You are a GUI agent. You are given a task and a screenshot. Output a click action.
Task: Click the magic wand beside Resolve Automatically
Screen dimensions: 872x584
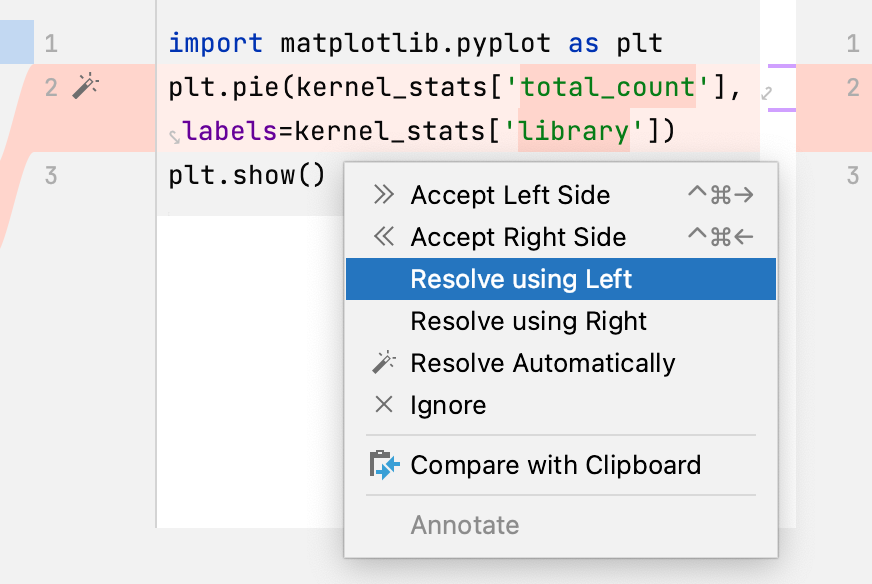(382, 363)
